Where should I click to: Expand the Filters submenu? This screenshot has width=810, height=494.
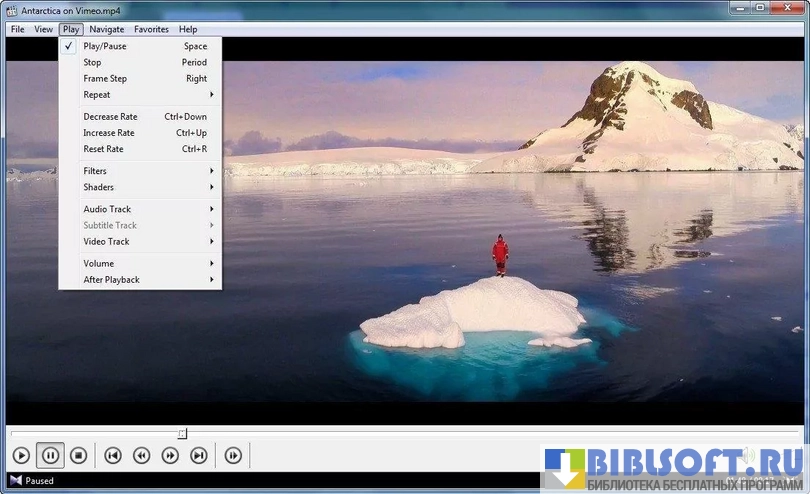pyautogui.click(x=95, y=171)
